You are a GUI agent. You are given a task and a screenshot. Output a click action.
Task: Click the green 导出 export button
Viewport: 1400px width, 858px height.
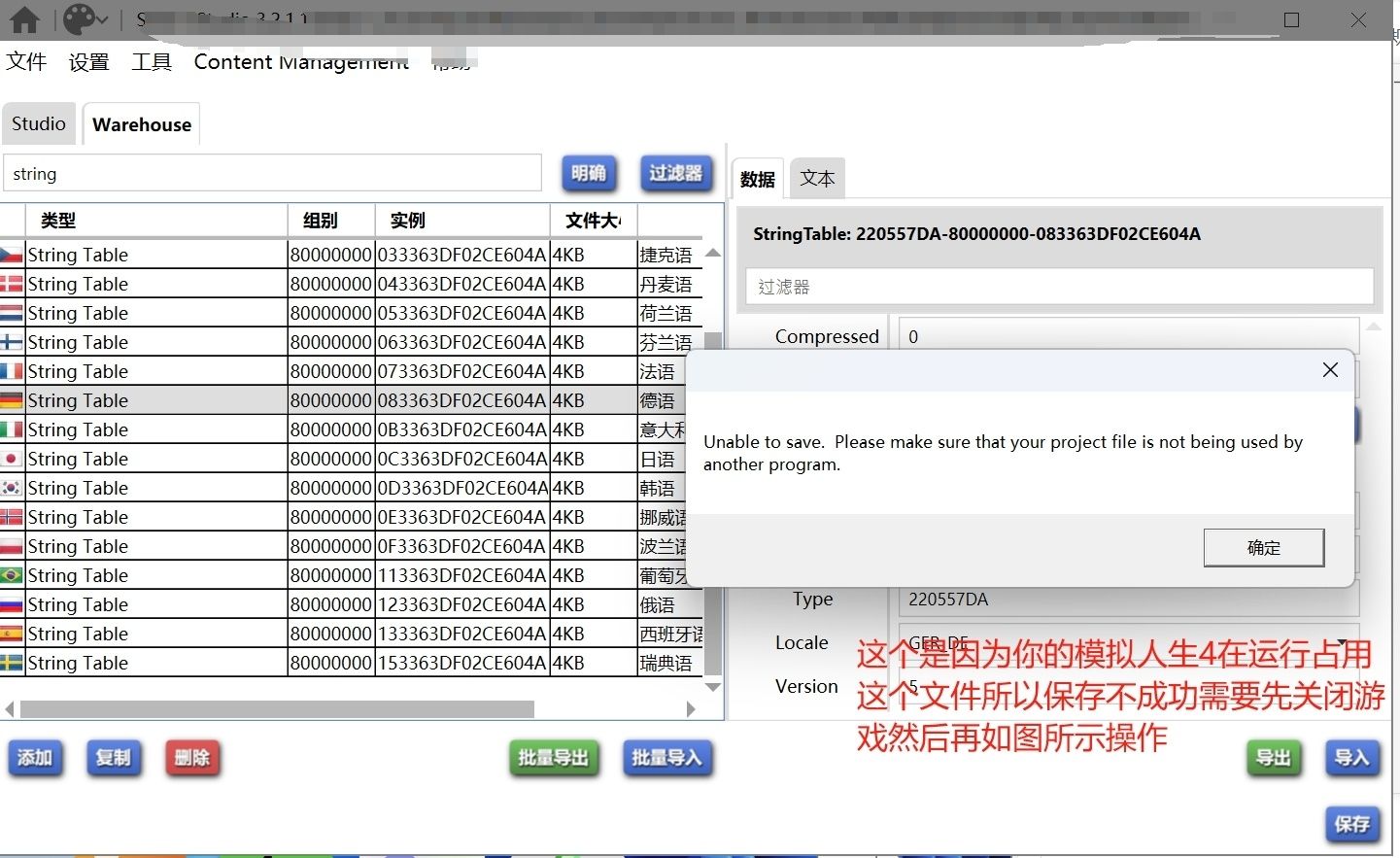click(1273, 758)
